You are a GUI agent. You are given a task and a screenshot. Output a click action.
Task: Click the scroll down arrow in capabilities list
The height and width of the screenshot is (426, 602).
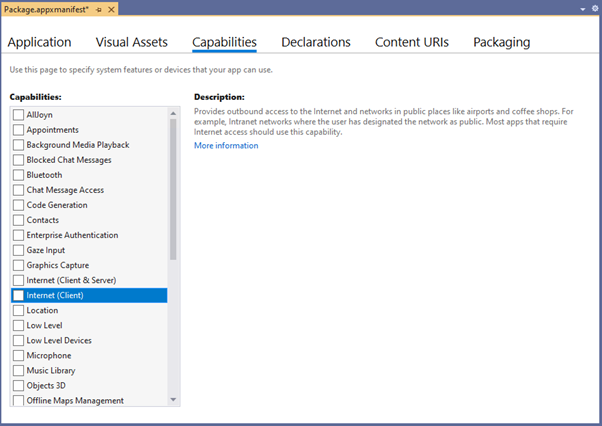[x=173, y=400]
